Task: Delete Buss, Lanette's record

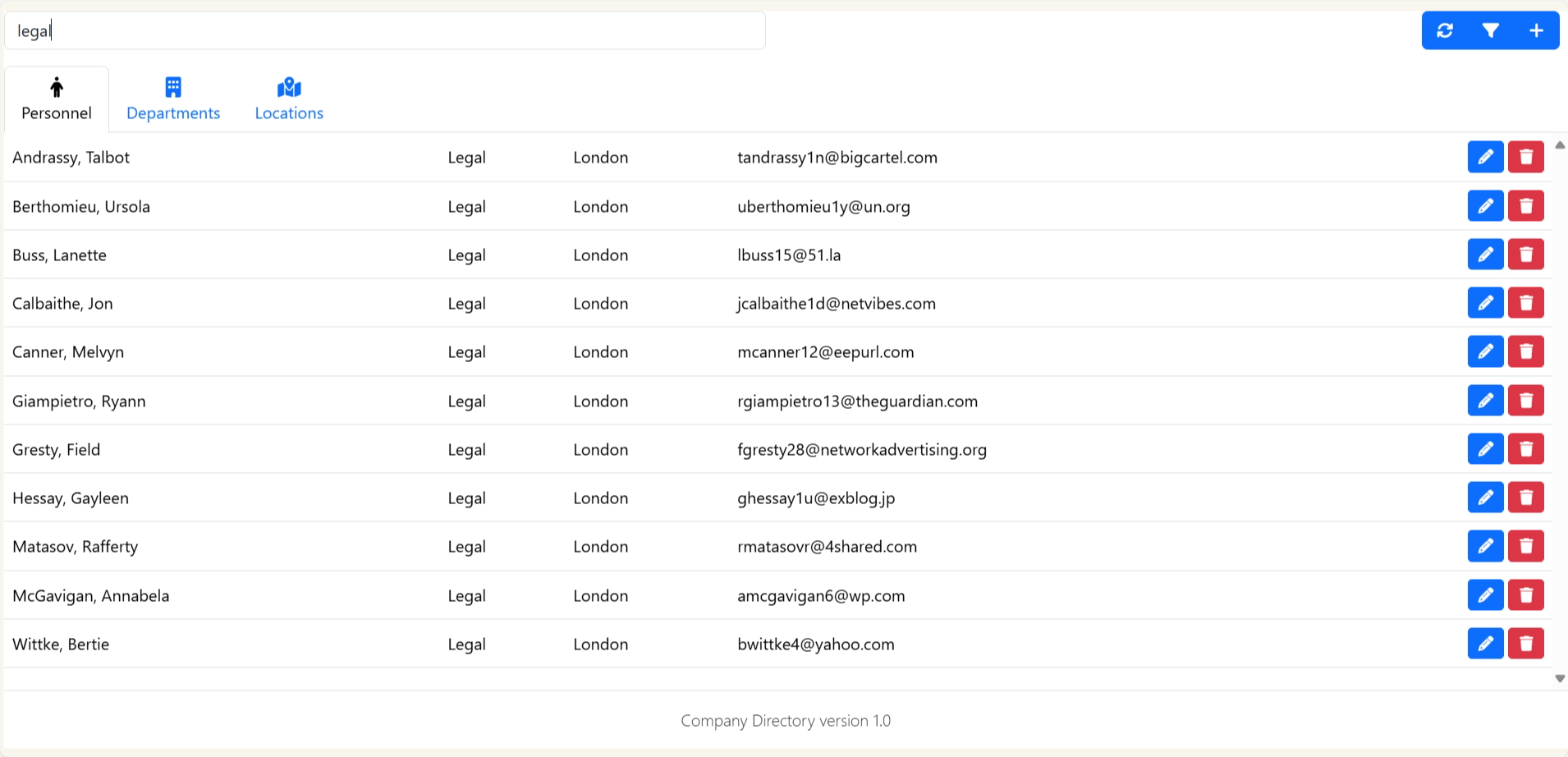Action: pyautogui.click(x=1525, y=255)
